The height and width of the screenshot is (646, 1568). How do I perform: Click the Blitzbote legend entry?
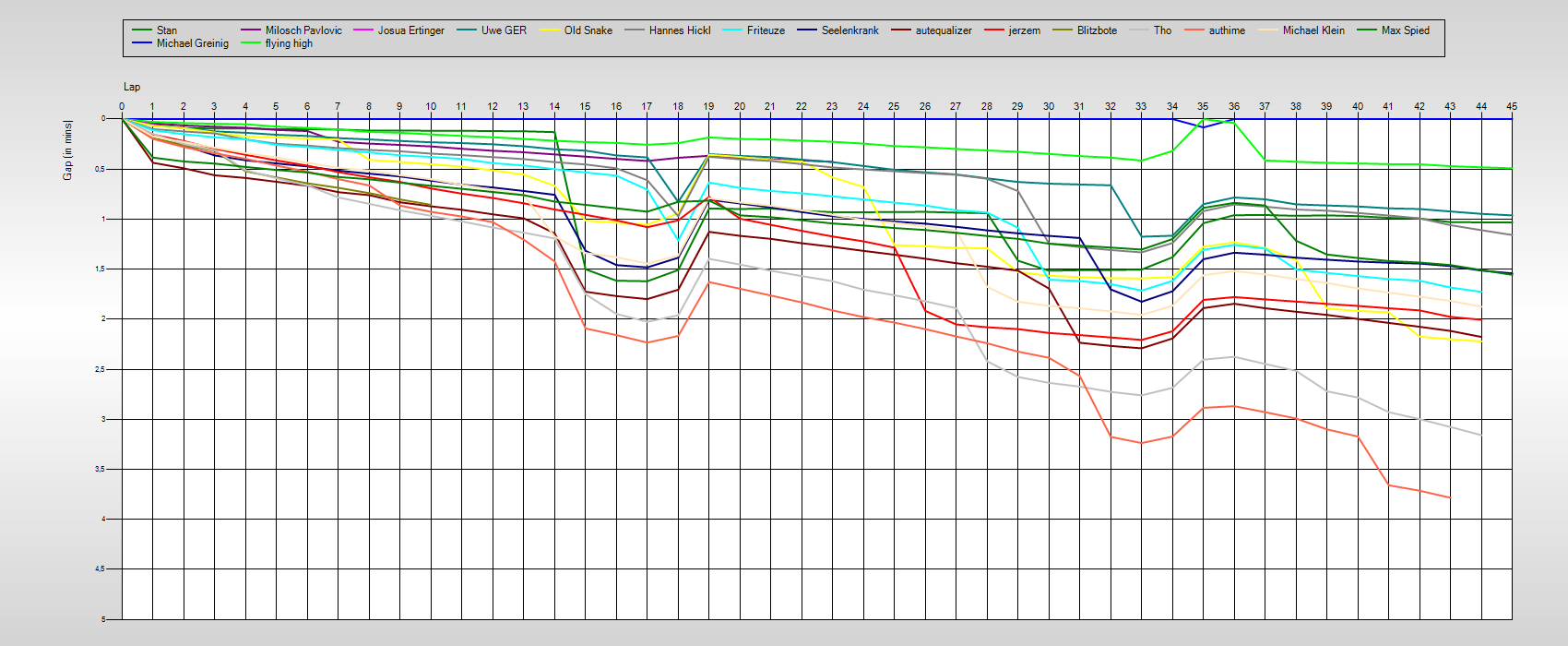pyautogui.click(x=1097, y=30)
